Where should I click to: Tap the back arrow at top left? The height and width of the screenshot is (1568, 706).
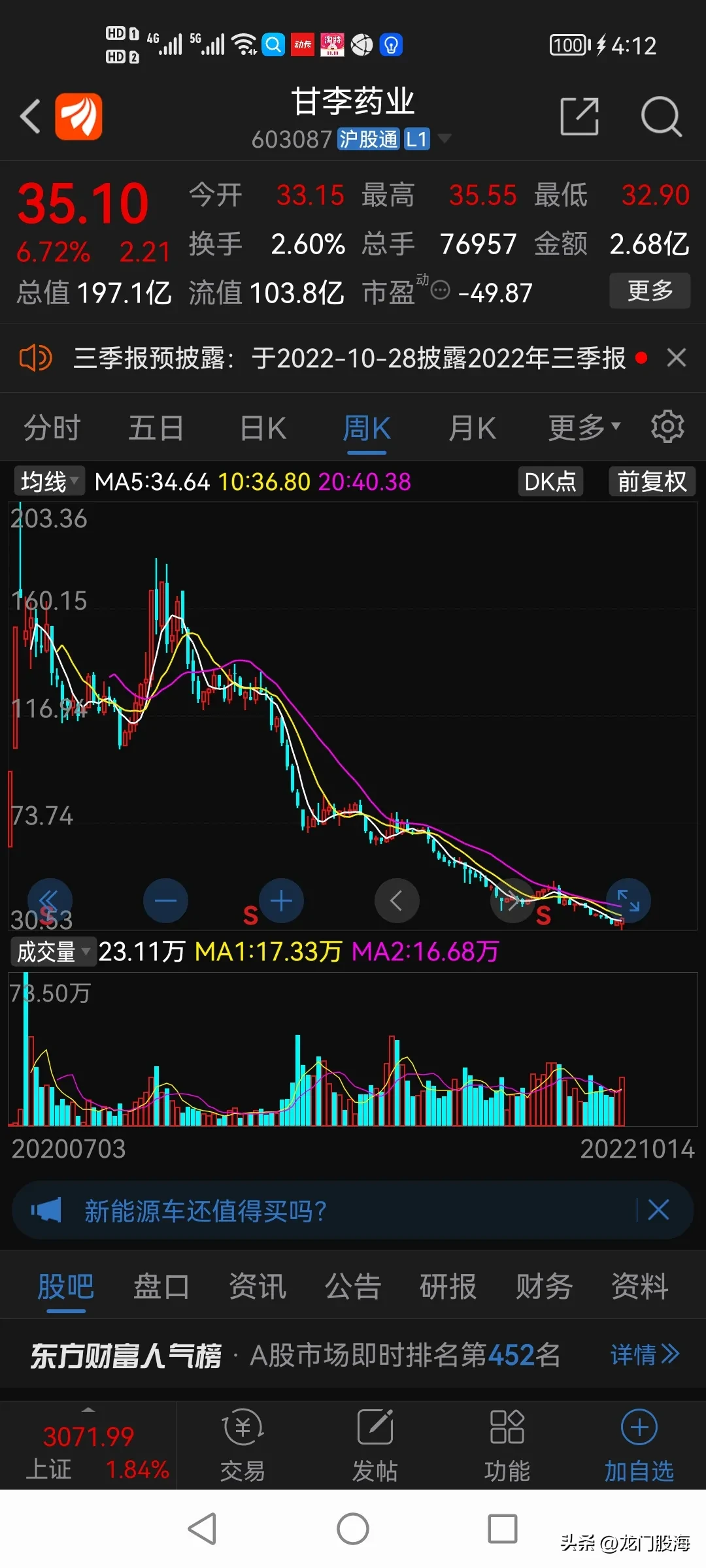point(31,117)
